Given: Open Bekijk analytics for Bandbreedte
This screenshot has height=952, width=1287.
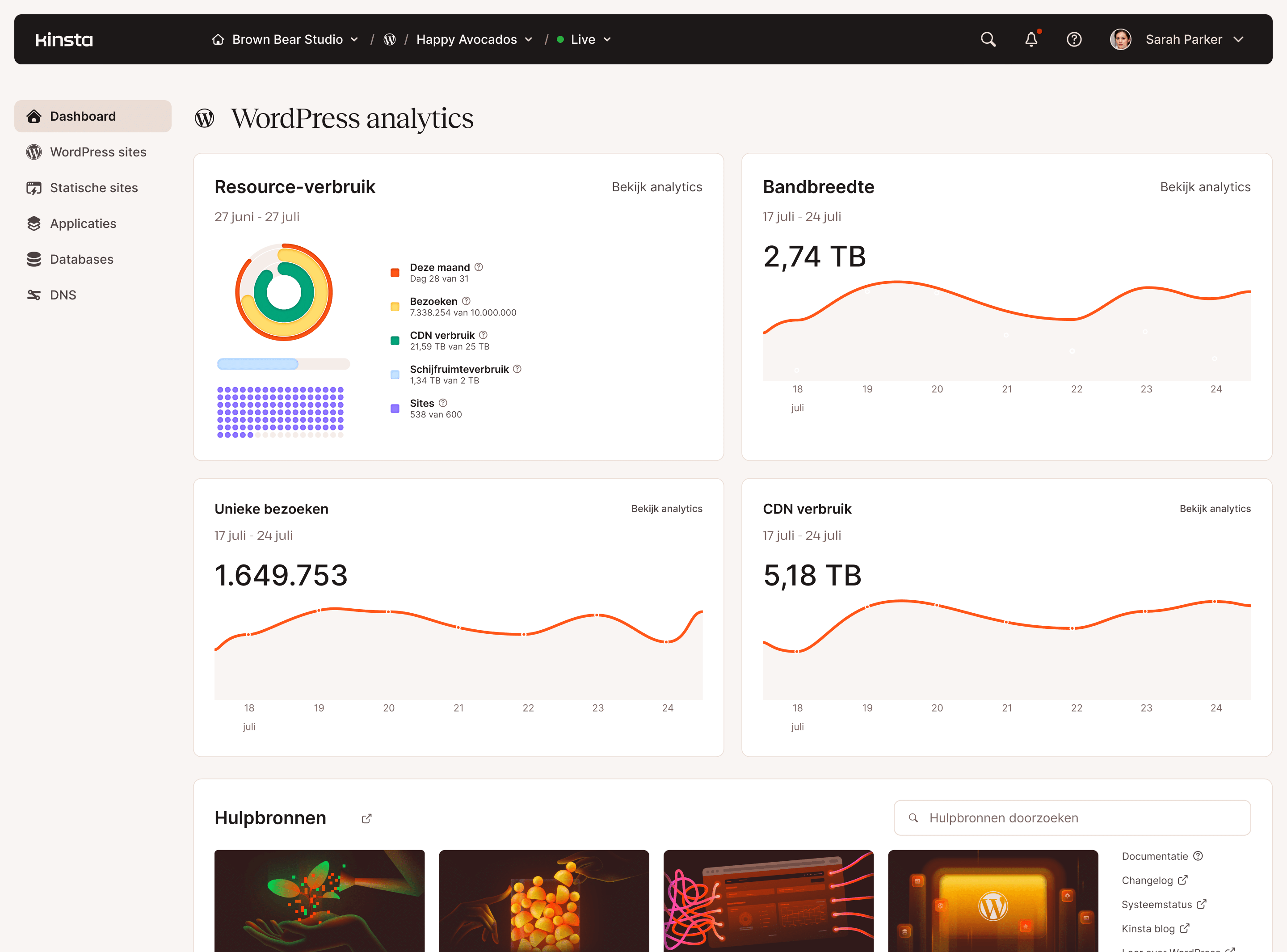Looking at the screenshot, I should point(1205,187).
